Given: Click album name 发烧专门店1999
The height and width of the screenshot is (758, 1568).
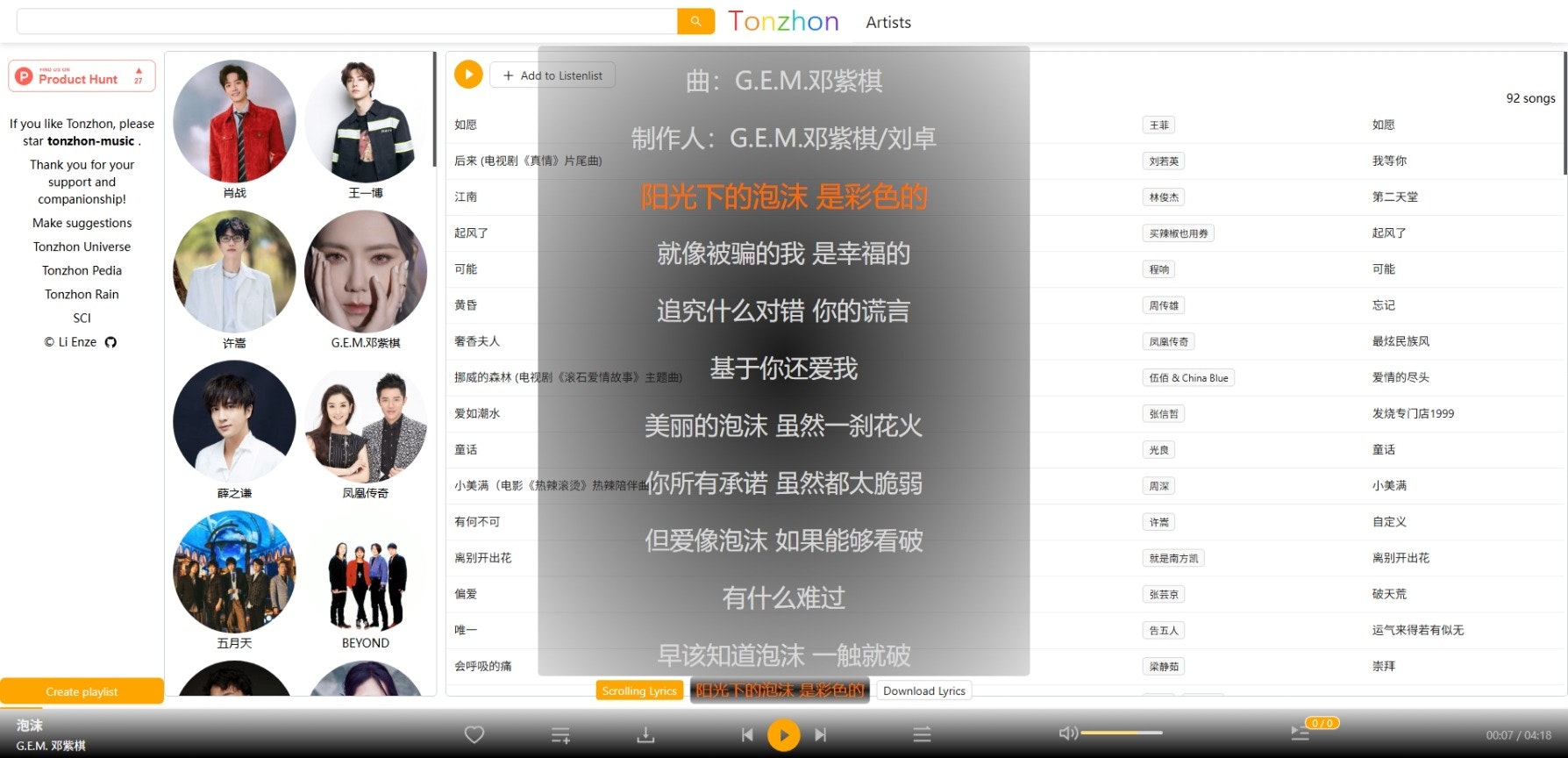Looking at the screenshot, I should (x=1413, y=413).
